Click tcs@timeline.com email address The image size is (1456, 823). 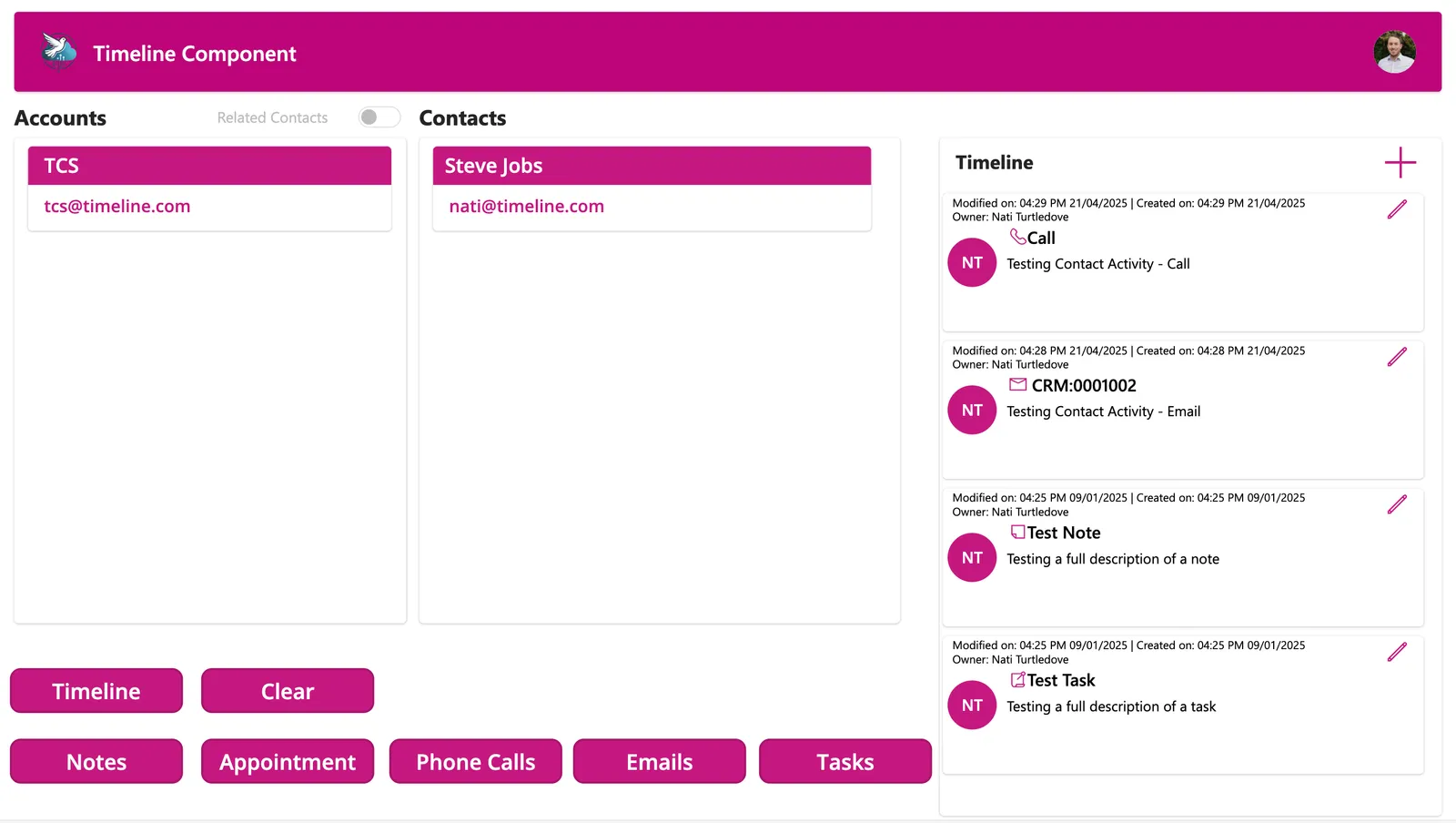[x=117, y=207]
